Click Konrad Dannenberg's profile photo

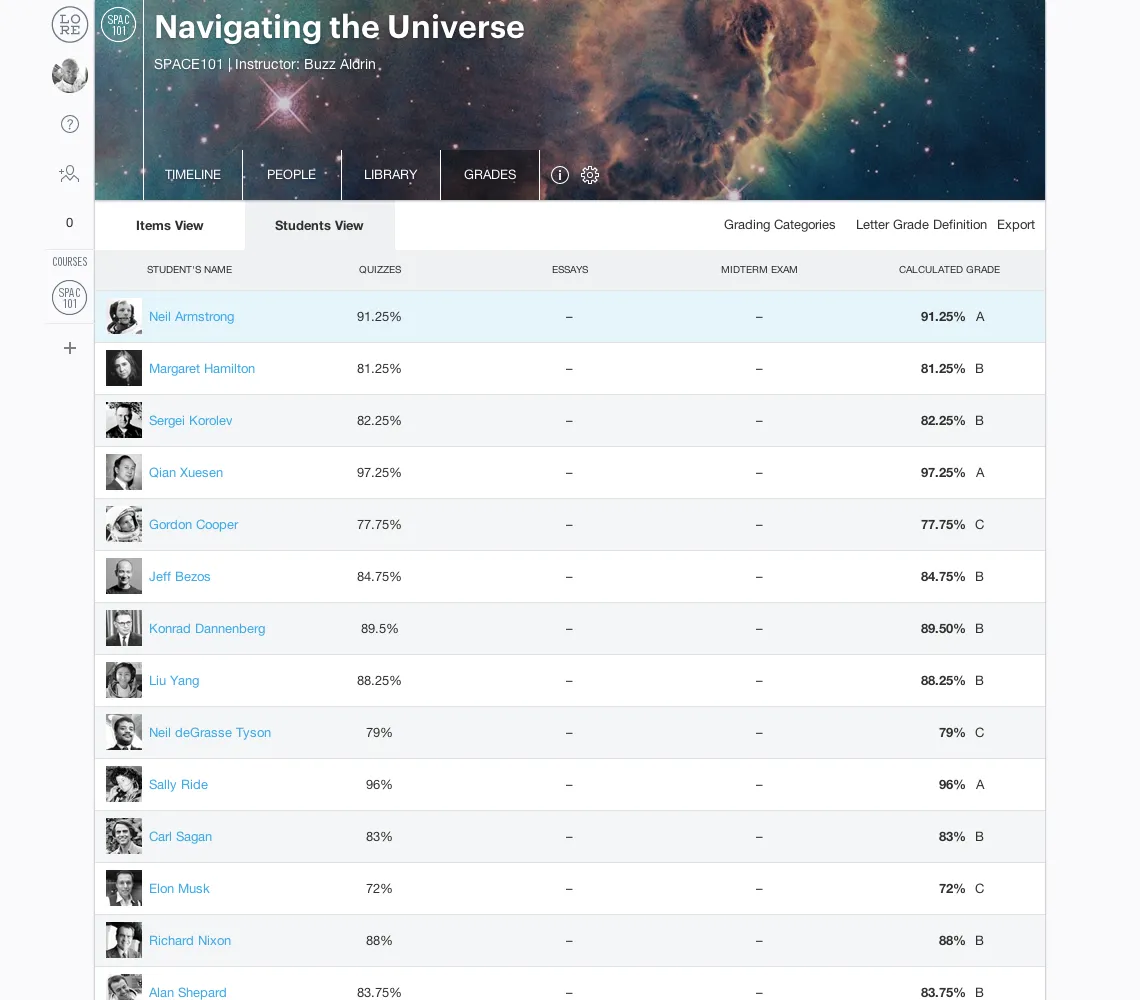(x=124, y=628)
